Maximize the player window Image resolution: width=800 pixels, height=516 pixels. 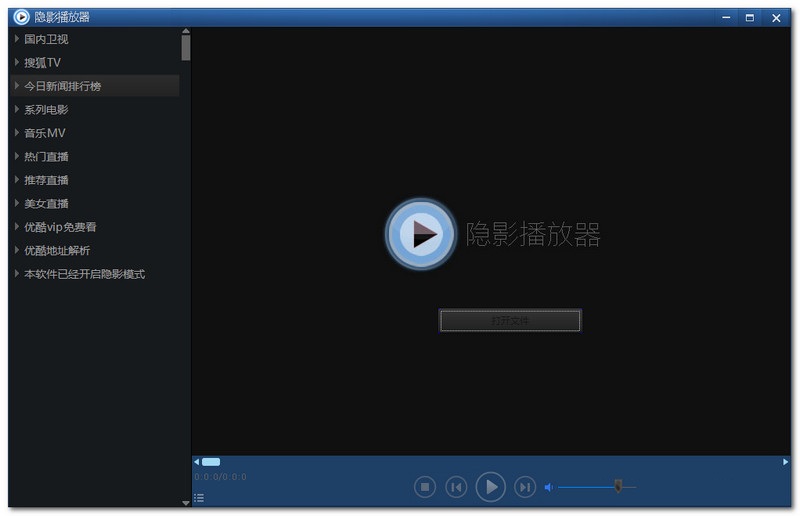coord(750,17)
